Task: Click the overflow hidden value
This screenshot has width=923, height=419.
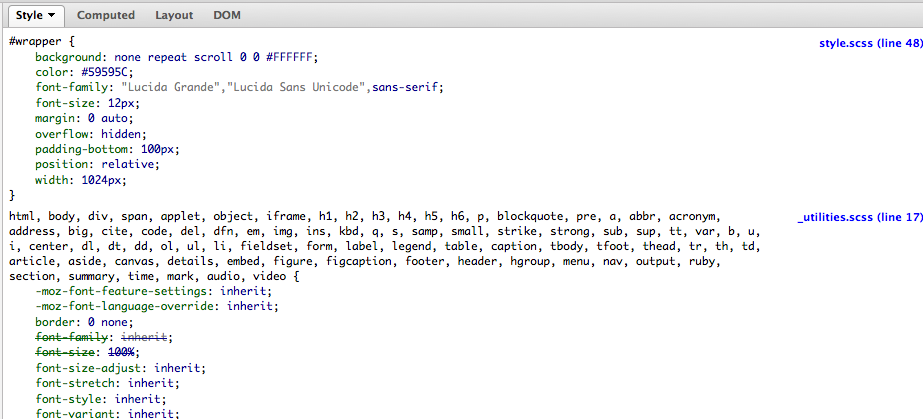Action: [x=120, y=134]
